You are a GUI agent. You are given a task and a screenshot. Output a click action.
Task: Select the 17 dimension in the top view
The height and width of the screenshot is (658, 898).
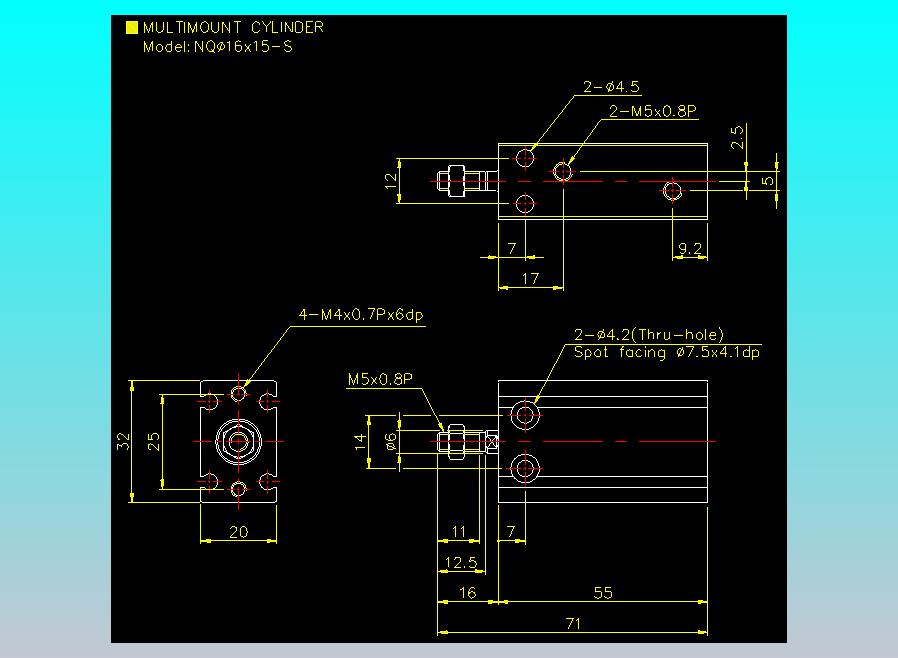click(530, 279)
